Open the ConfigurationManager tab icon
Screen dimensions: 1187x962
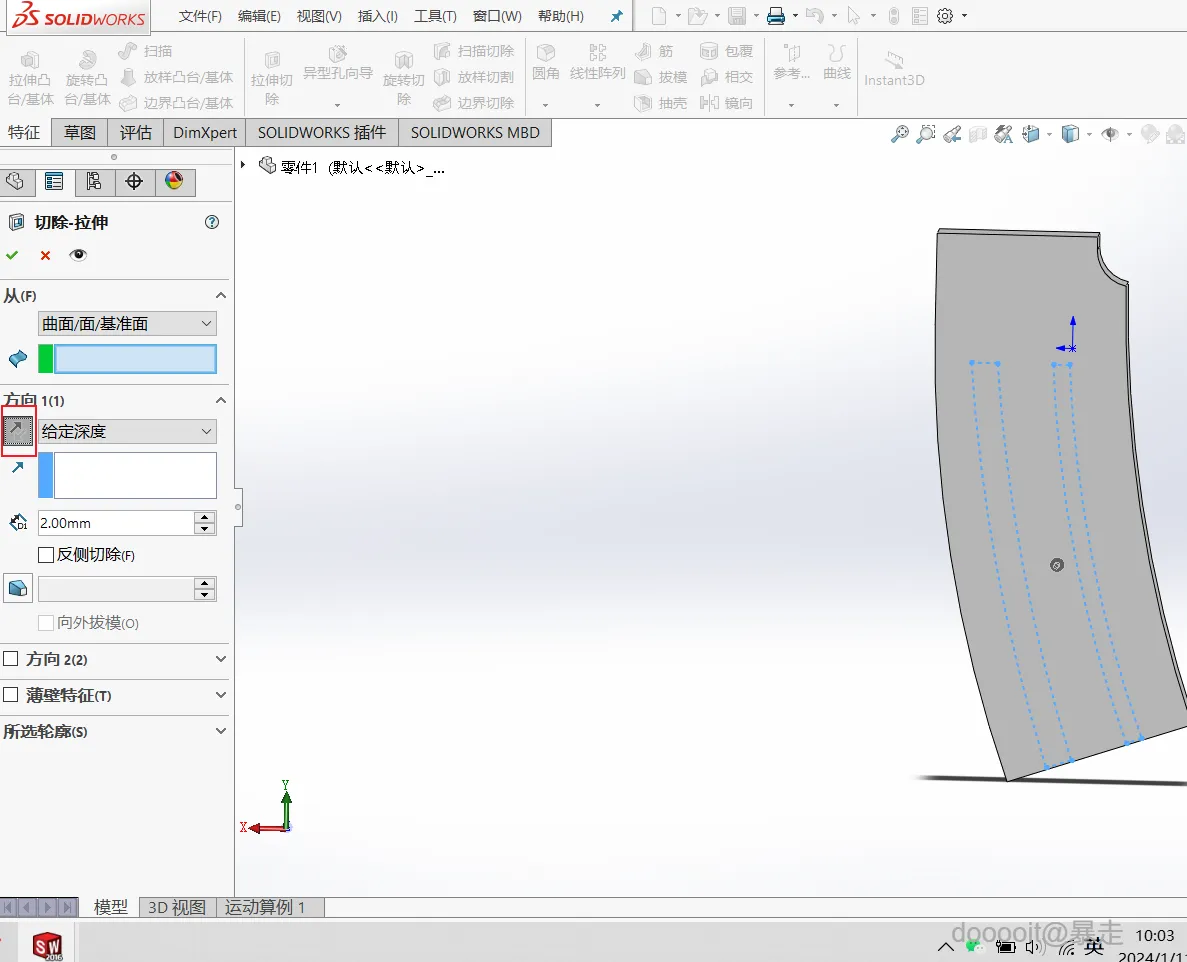pos(94,181)
